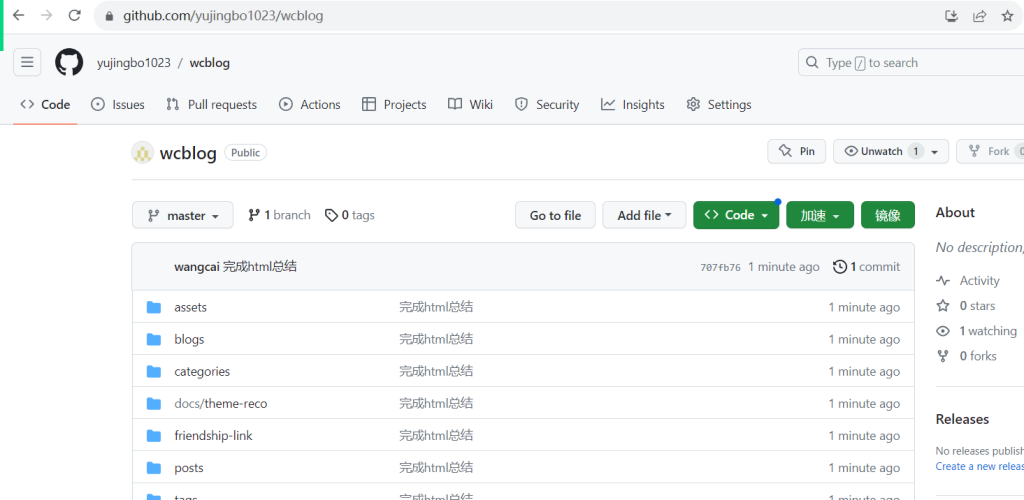
Task: Click the lock icon in the address bar
Action: click(x=109, y=16)
